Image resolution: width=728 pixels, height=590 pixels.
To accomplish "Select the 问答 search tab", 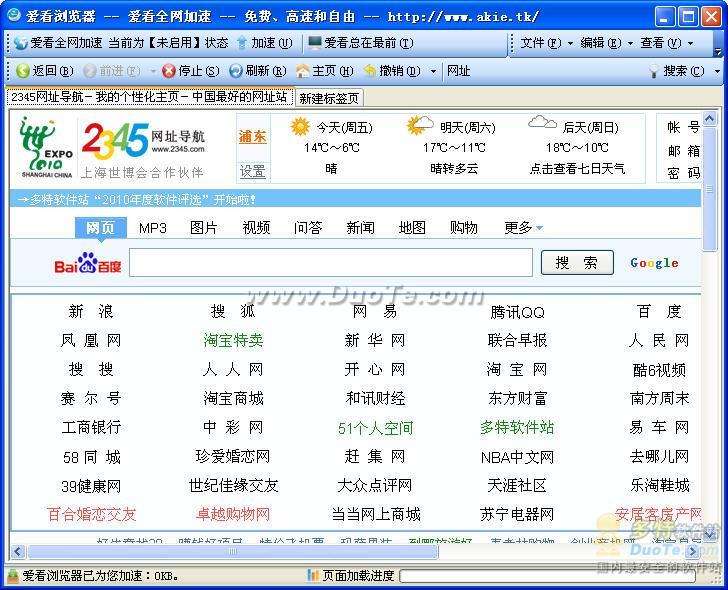I will click(308, 227).
